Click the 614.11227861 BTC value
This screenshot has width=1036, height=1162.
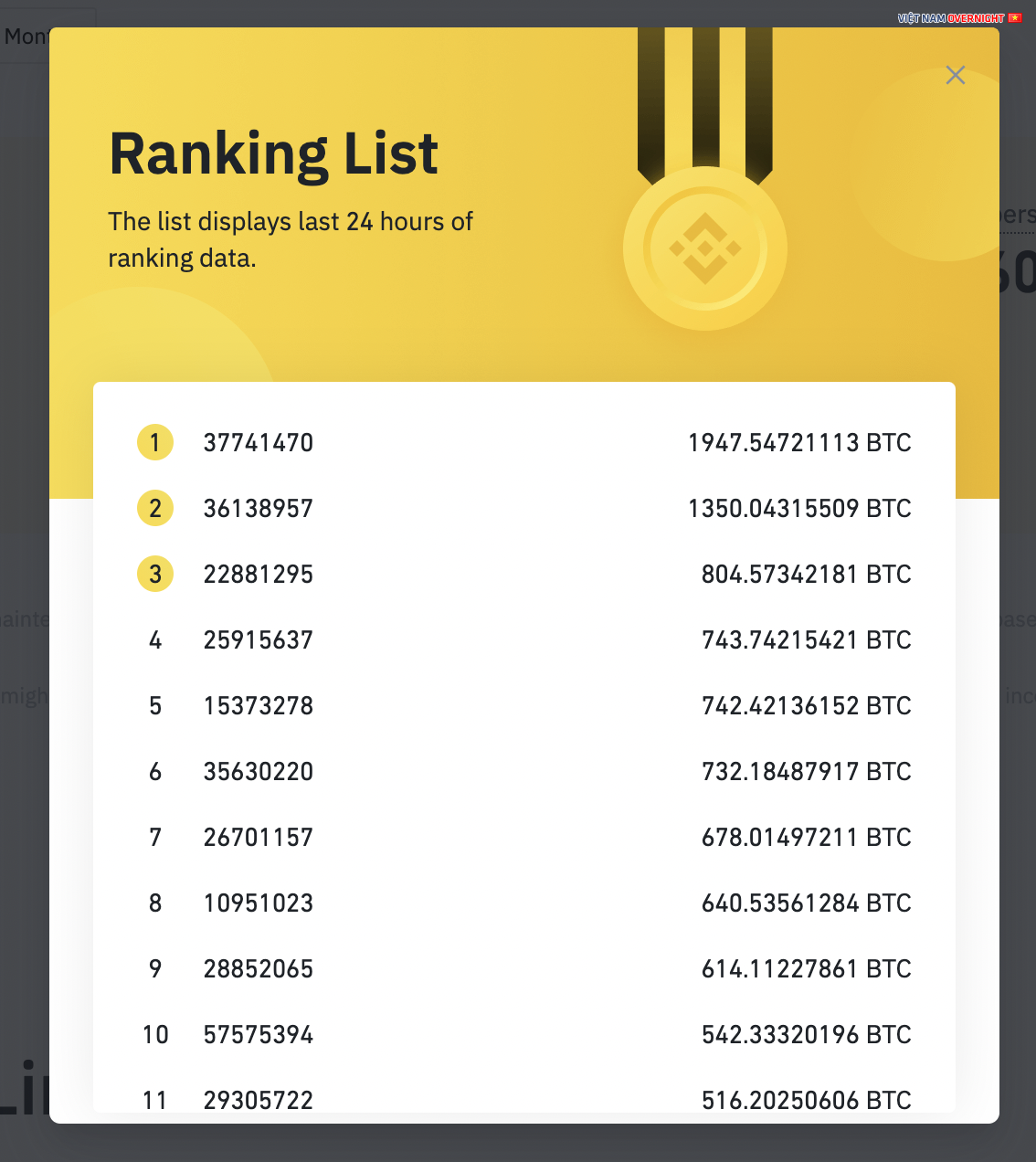pos(806,969)
